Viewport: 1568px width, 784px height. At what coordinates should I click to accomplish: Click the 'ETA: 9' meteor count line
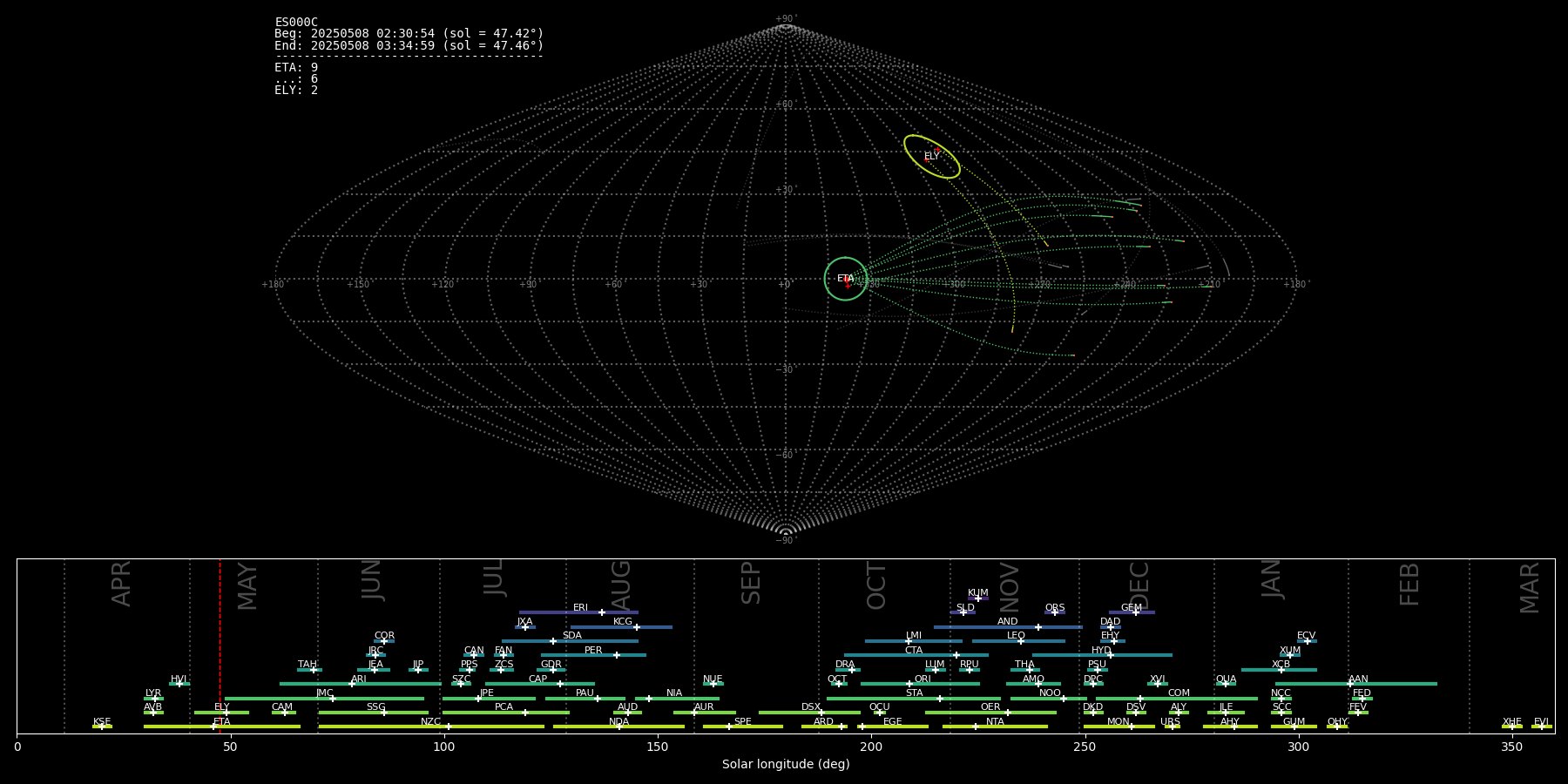tap(296, 68)
